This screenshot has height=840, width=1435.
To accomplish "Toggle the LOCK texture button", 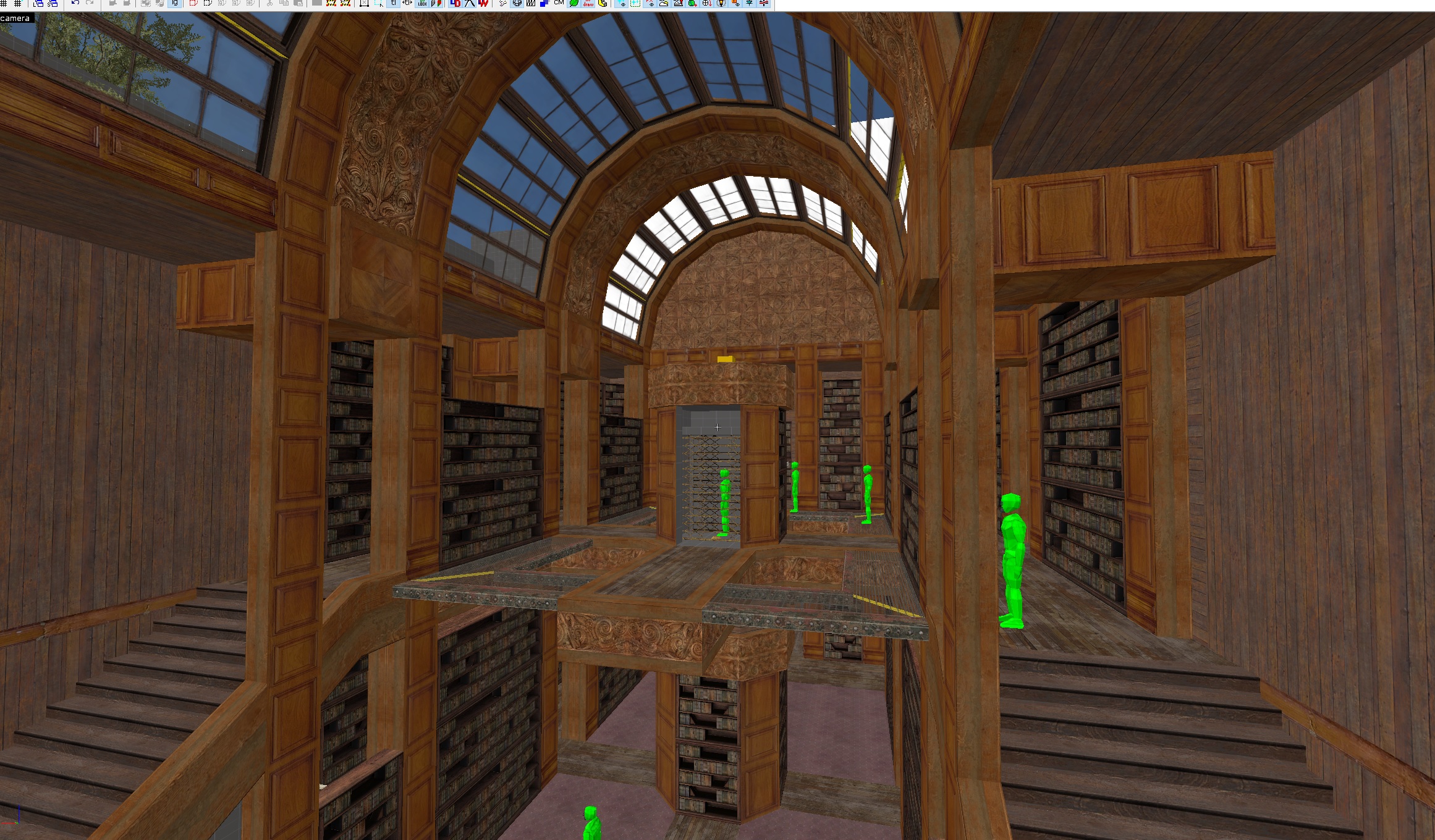I will pyautogui.click(x=422, y=4).
